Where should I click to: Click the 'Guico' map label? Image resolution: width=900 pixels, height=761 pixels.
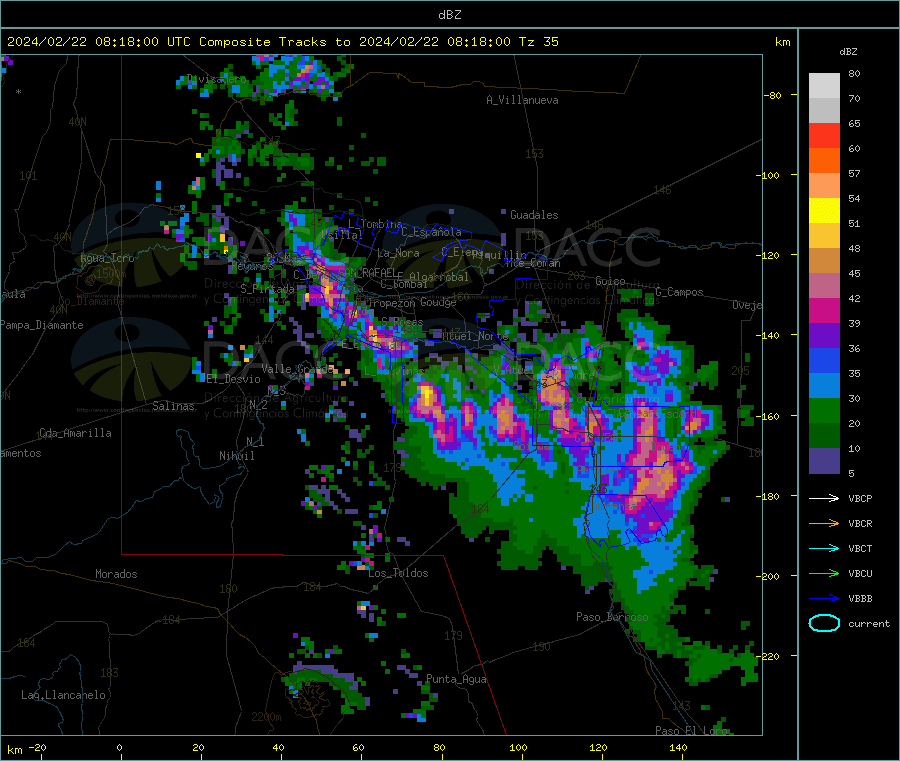pyautogui.click(x=610, y=281)
